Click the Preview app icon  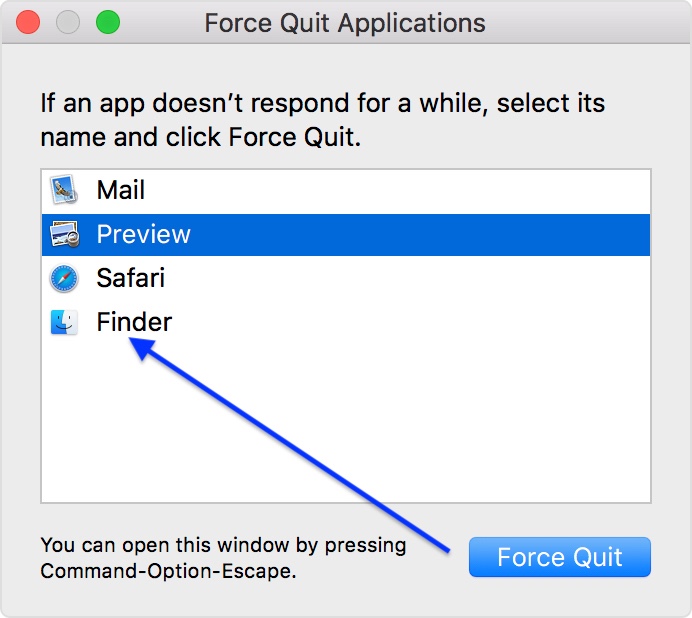(64, 234)
